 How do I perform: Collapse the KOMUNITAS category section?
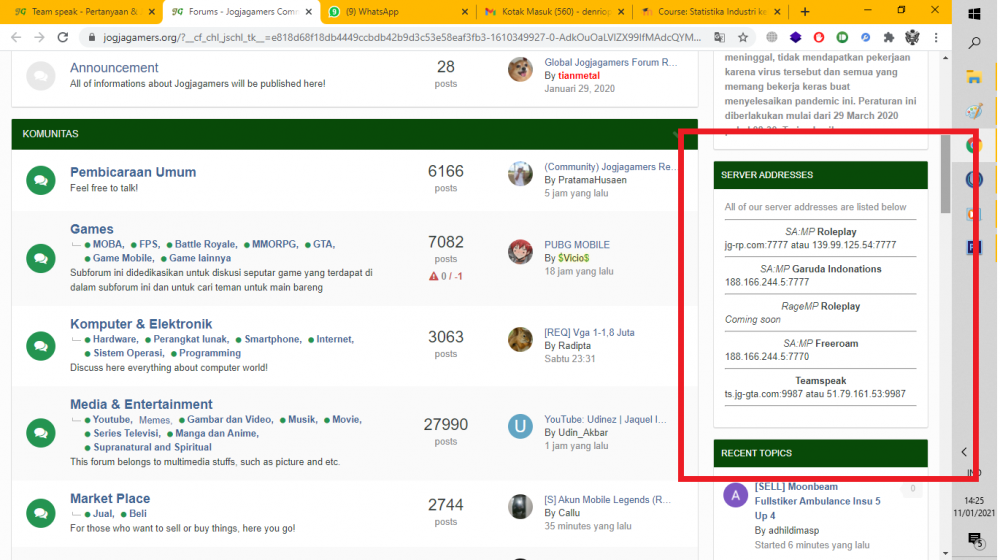(x=677, y=135)
